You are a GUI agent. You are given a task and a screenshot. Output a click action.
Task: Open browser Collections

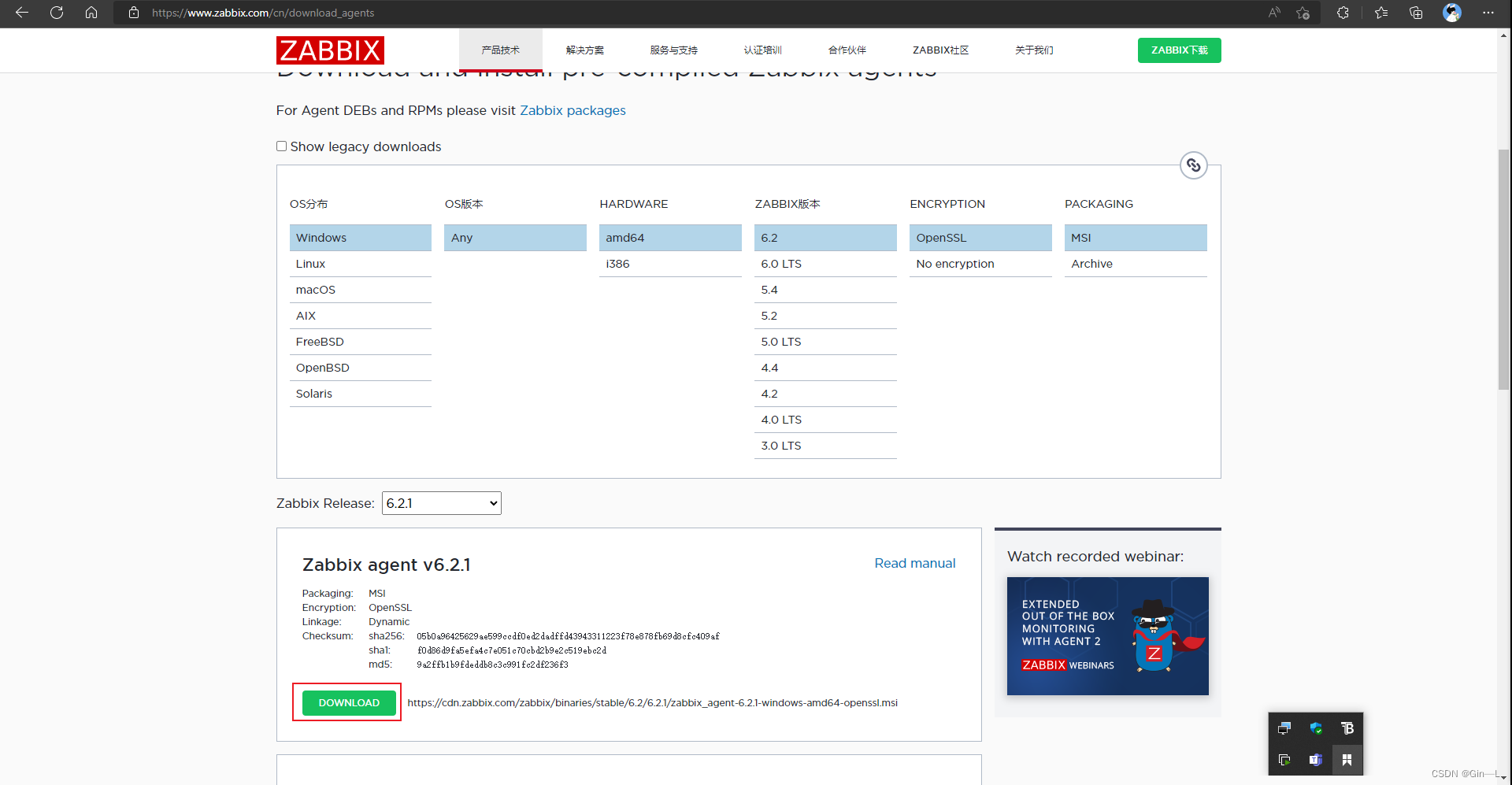tap(1416, 13)
